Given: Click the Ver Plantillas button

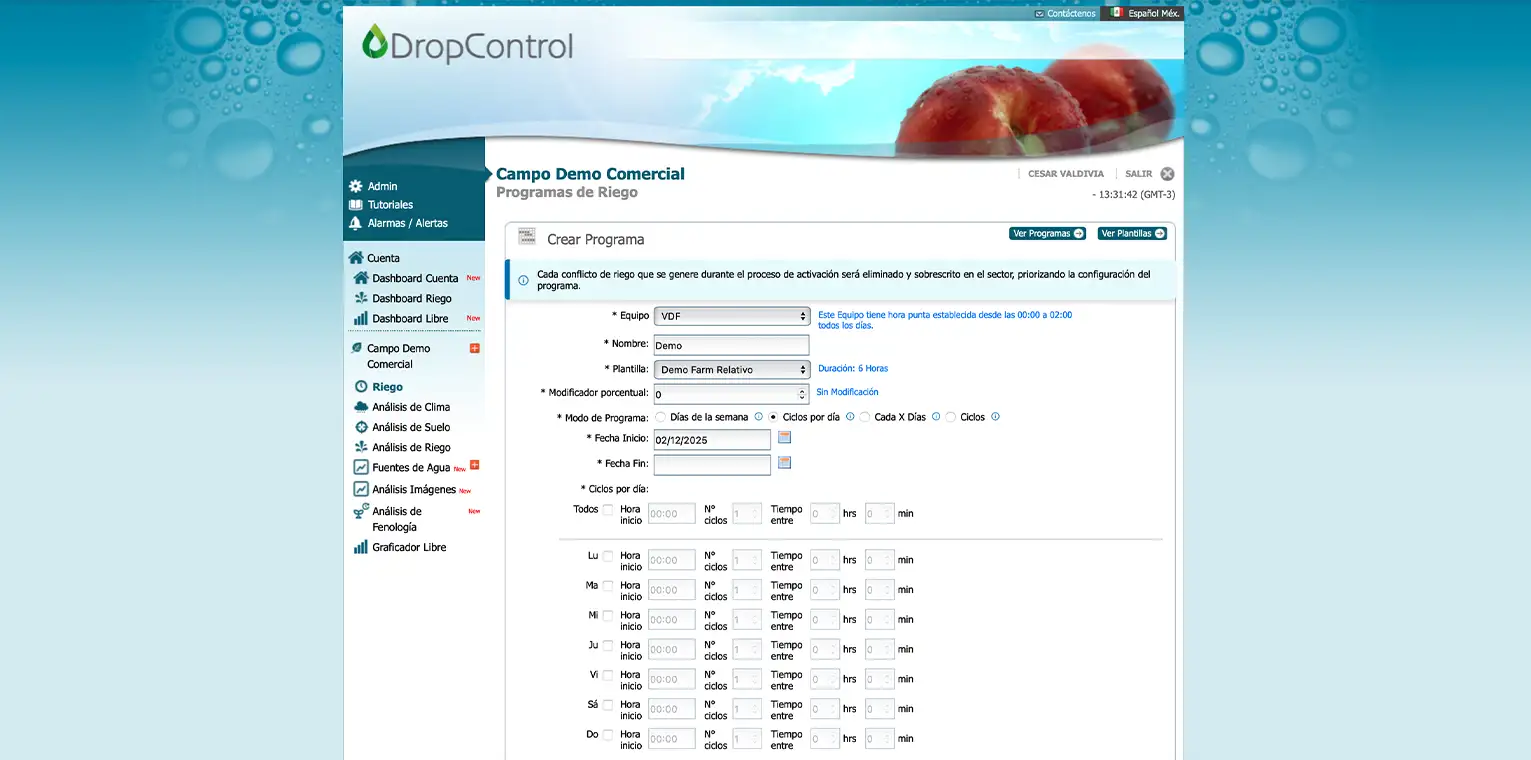Looking at the screenshot, I should tap(1132, 234).
